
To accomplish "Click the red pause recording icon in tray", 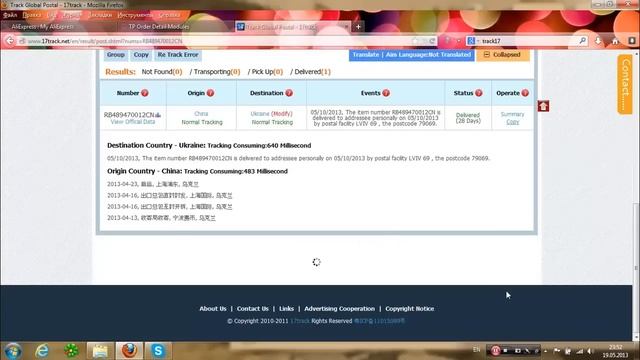I will pos(495,351).
